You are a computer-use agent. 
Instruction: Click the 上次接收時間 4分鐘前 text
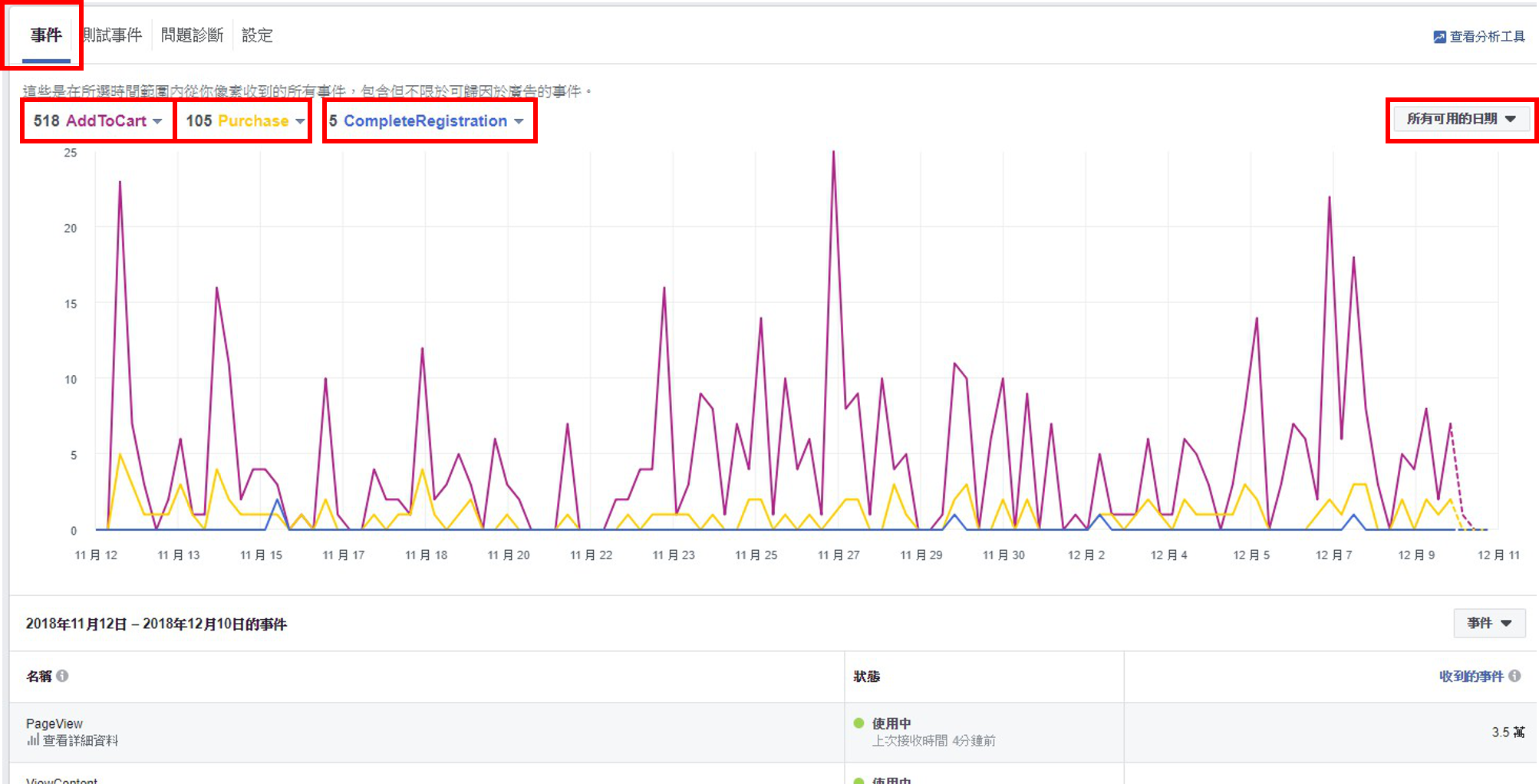point(934,740)
